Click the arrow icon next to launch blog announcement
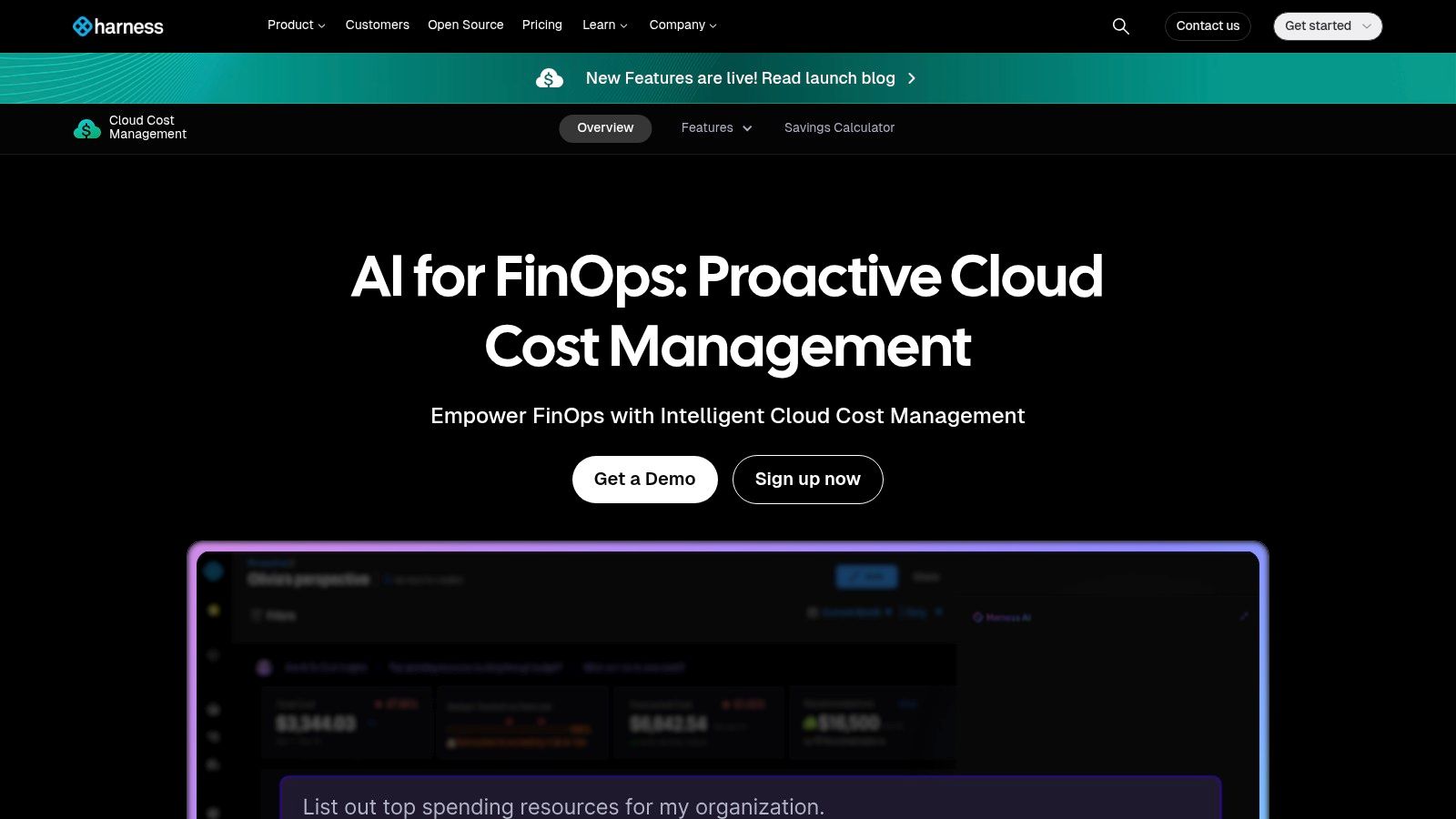This screenshot has height=819, width=1456. pos(911,78)
